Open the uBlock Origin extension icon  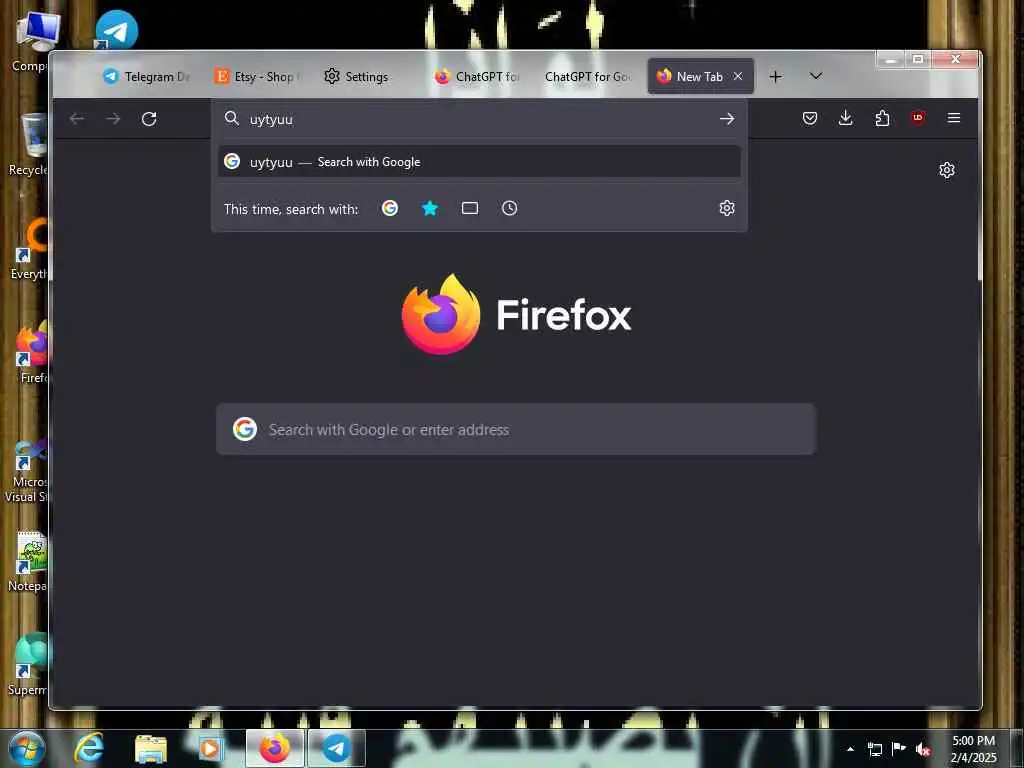tap(918, 118)
